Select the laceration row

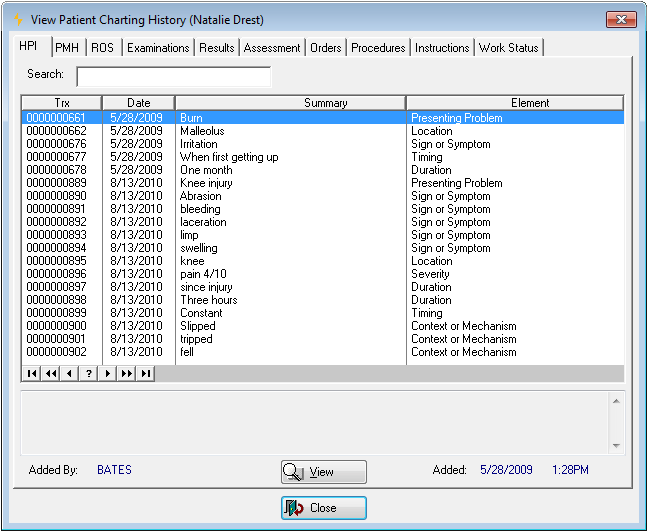tap(322, 222)
